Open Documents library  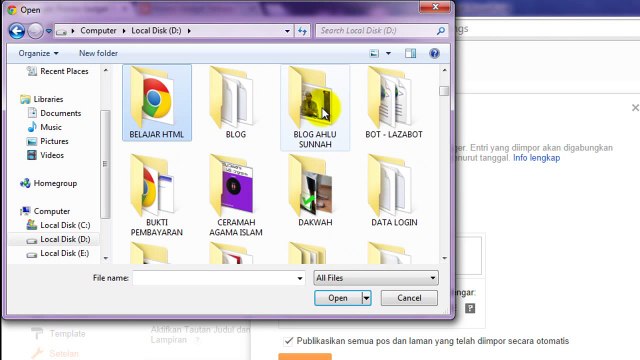54,113
